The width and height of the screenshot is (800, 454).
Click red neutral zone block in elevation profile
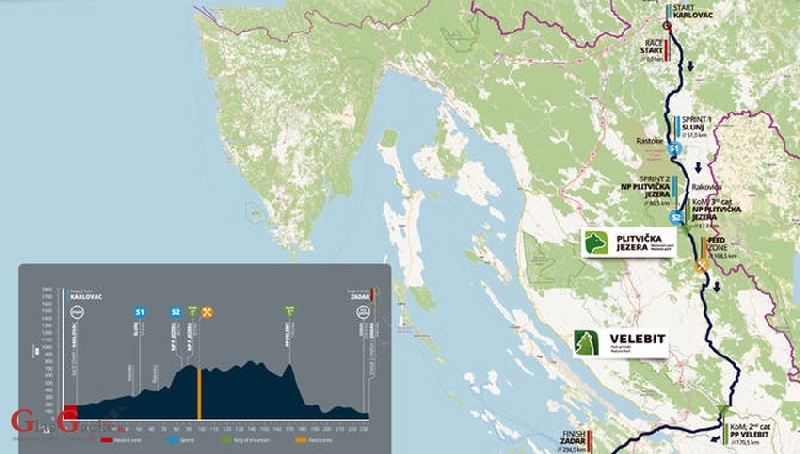[70, 412]
